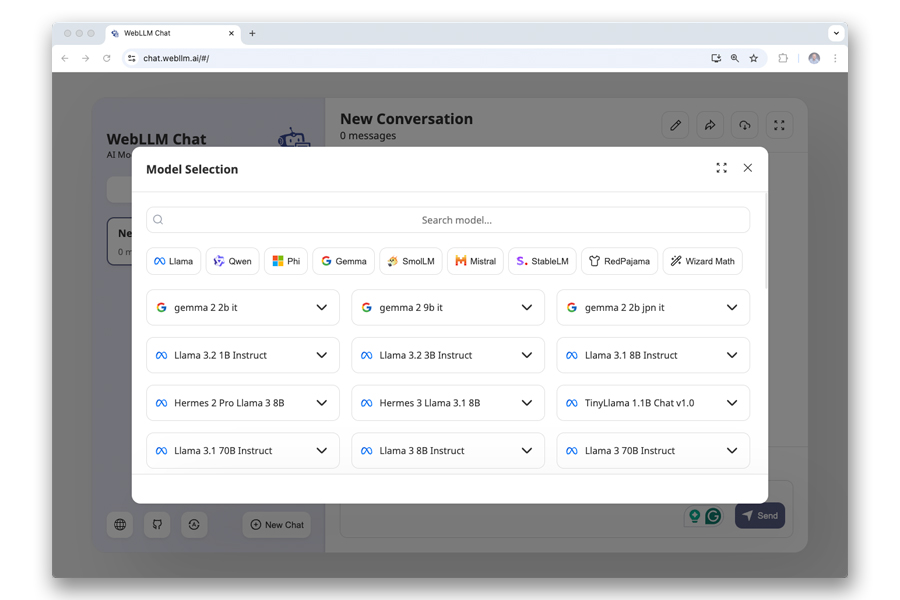Toggle the Qwen model filter
This screenshot has width=900, height=600.
click(x=232, y=261)
